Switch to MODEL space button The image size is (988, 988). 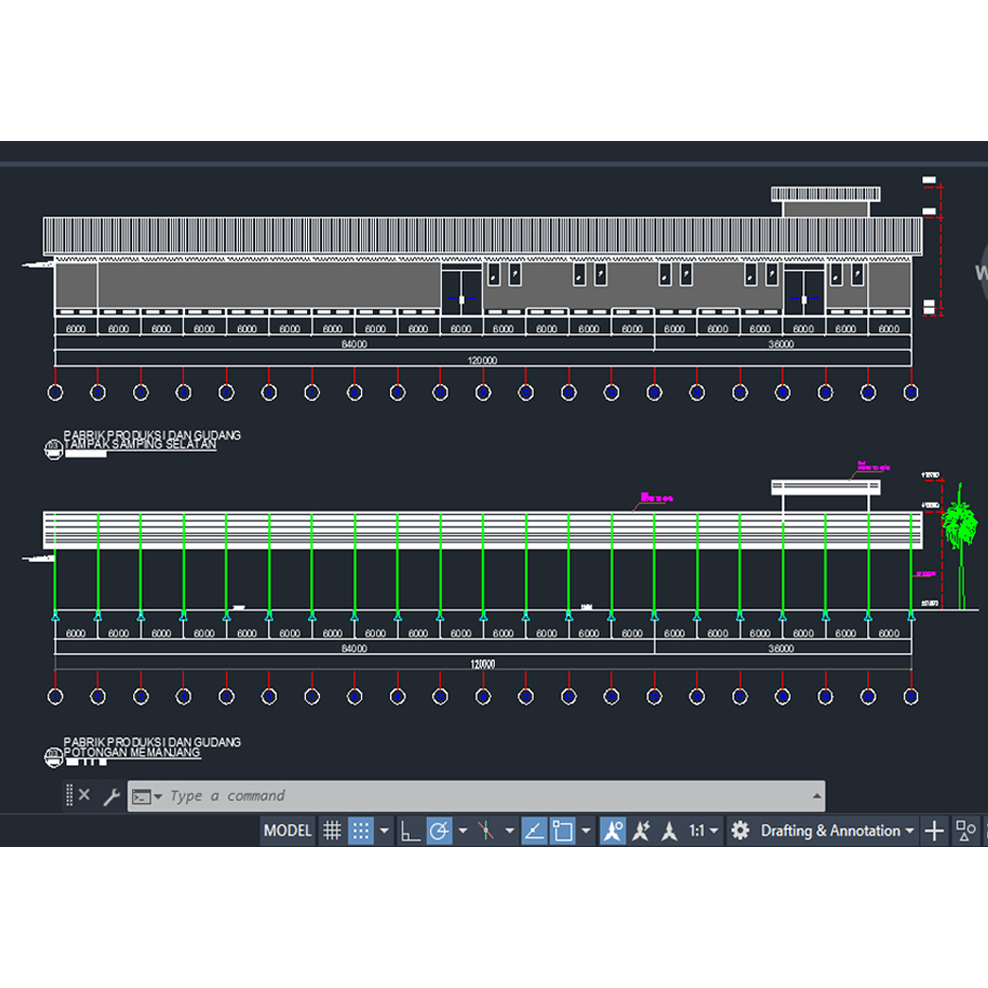(287, 830)
